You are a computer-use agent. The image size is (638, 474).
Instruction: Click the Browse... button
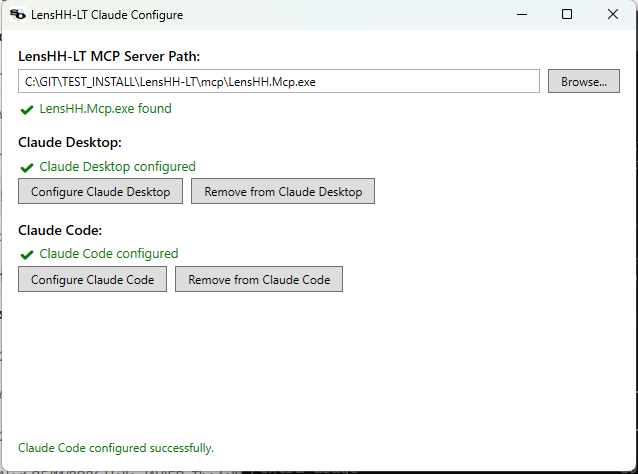coord(583,81)
